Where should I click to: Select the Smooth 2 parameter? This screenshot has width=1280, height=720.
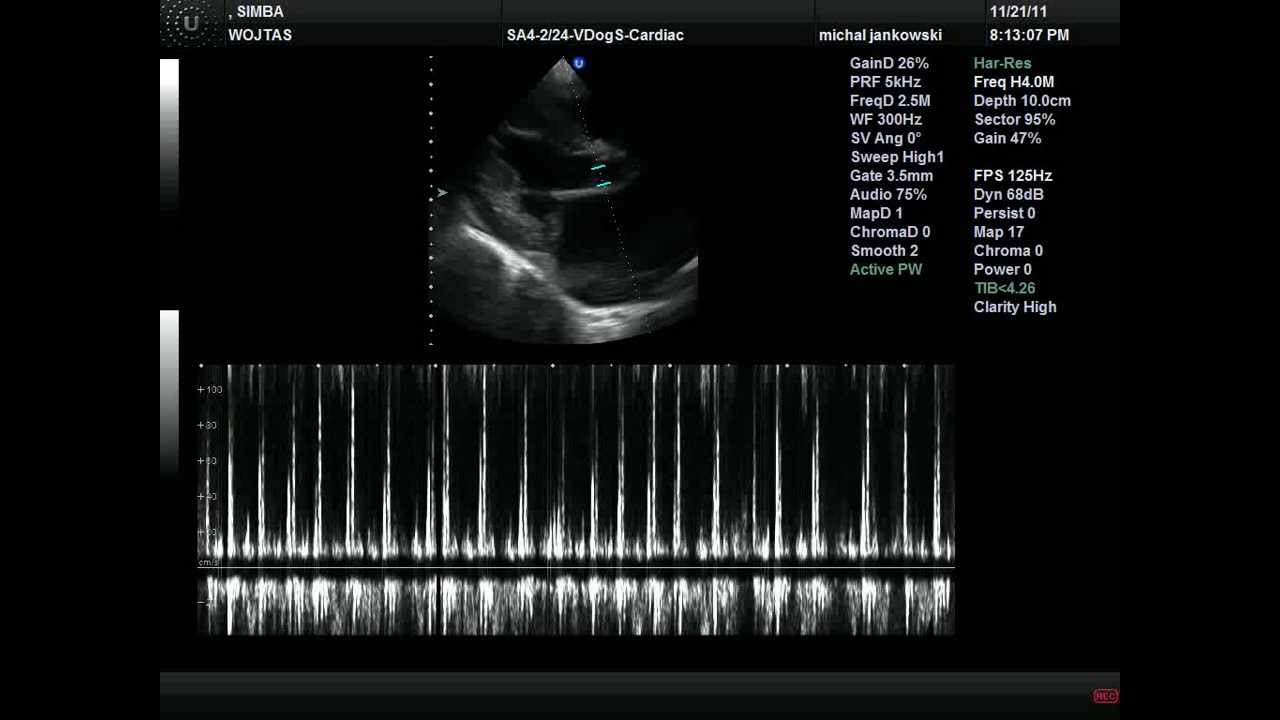(x=884, y=251)
